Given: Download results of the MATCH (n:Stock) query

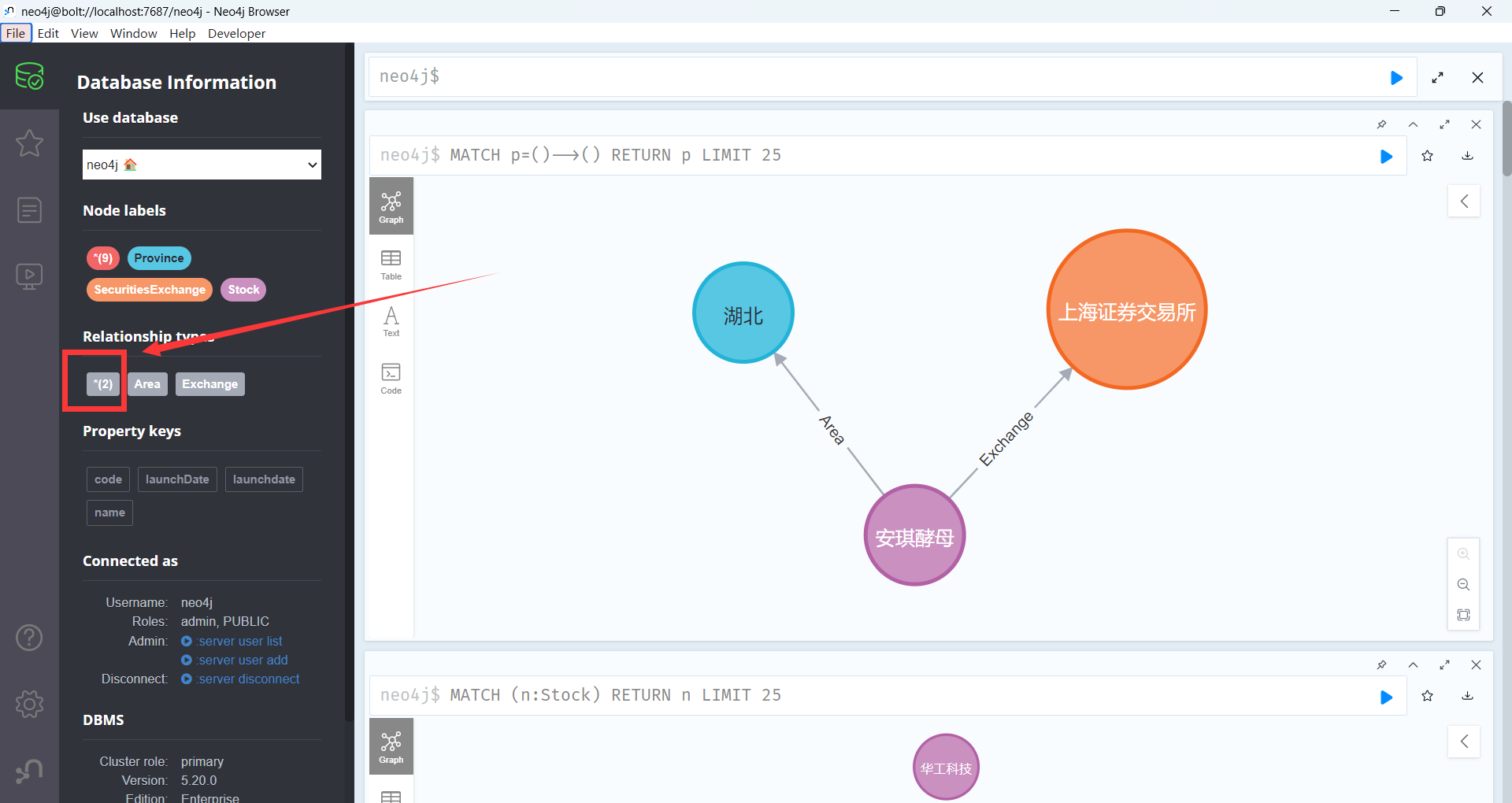Looking at the screenshot, I should tap(1467, 696).
